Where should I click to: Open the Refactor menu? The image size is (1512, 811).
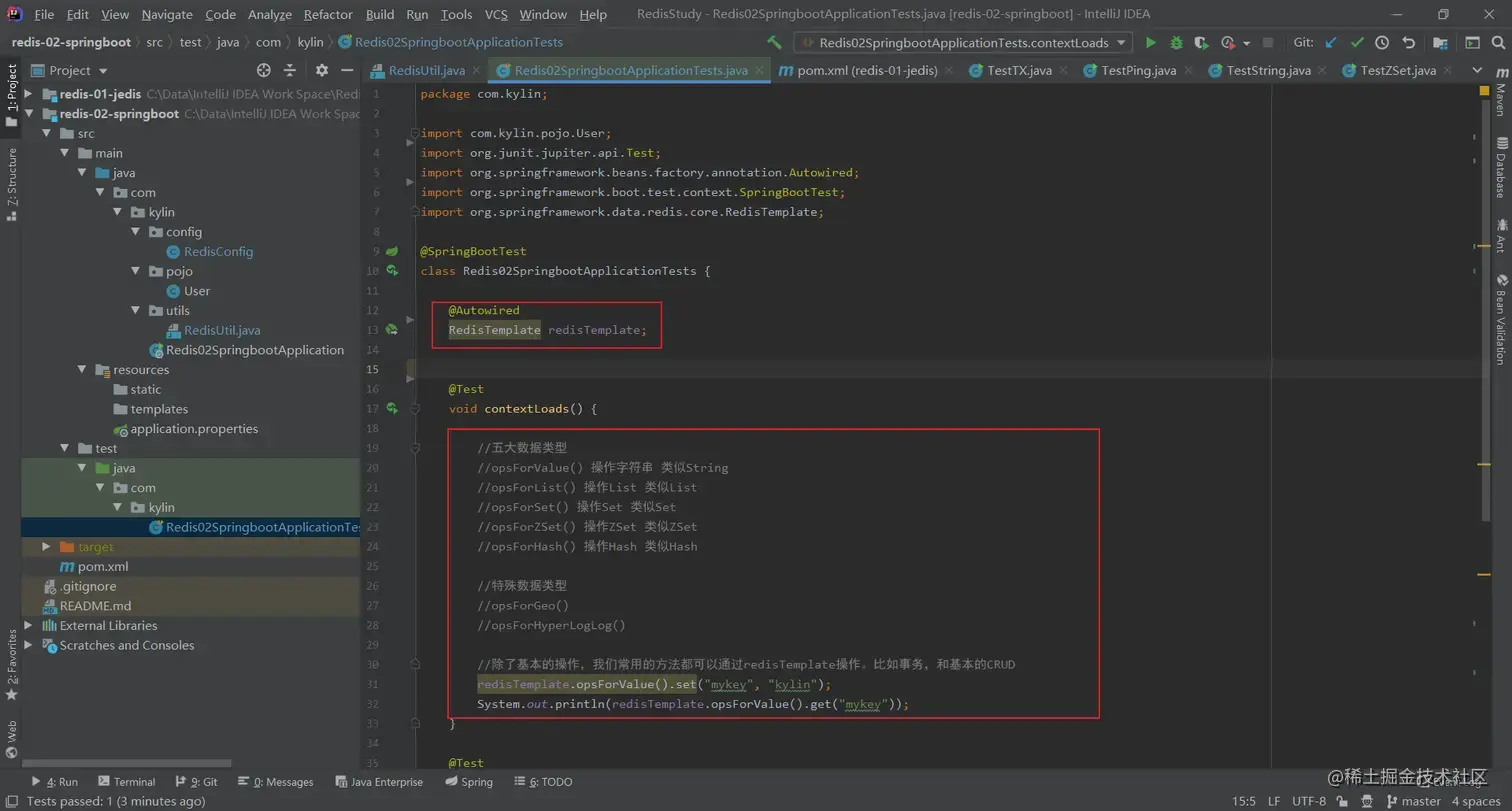click(x=328, y=14)
